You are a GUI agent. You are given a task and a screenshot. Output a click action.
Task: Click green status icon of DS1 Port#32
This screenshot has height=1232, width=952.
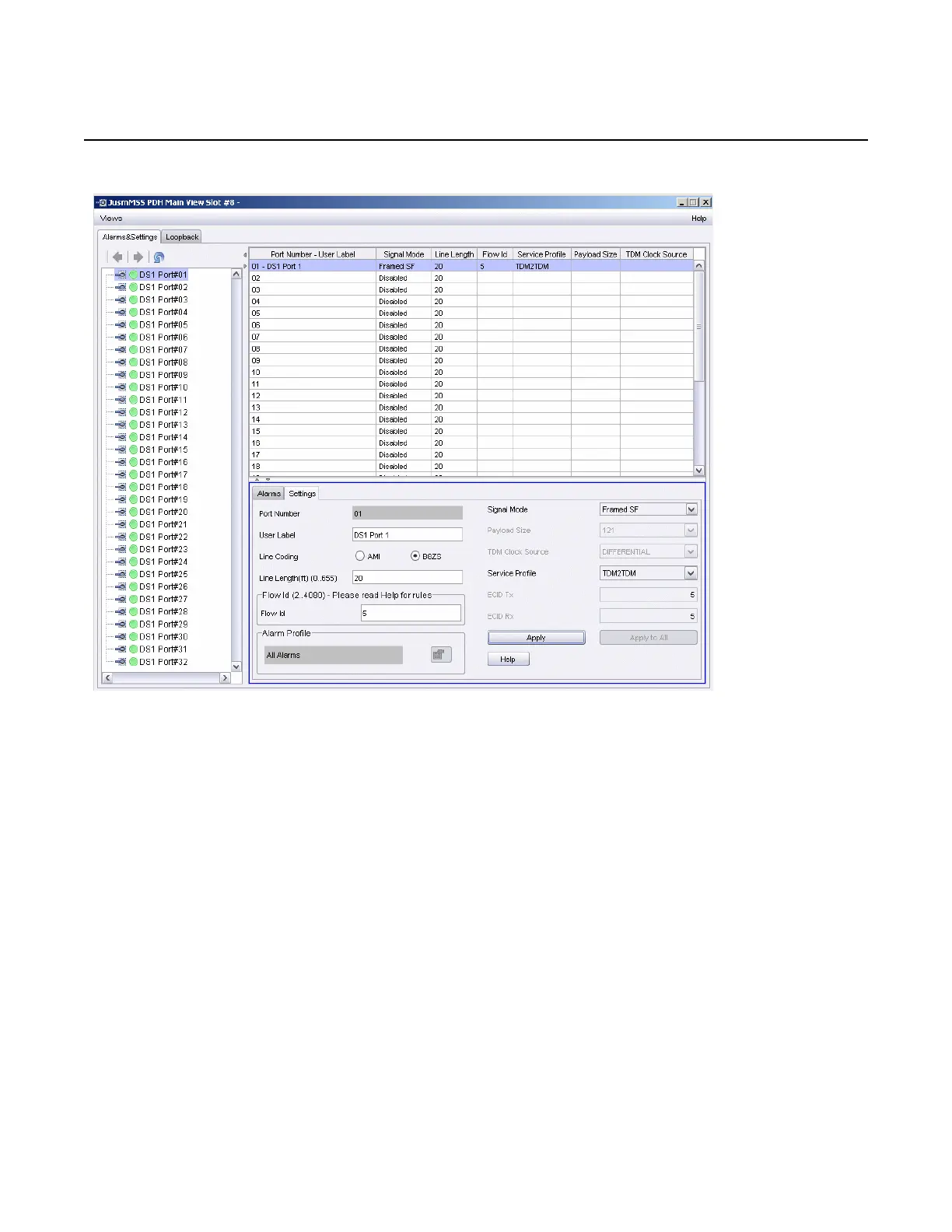click(133, 662)
